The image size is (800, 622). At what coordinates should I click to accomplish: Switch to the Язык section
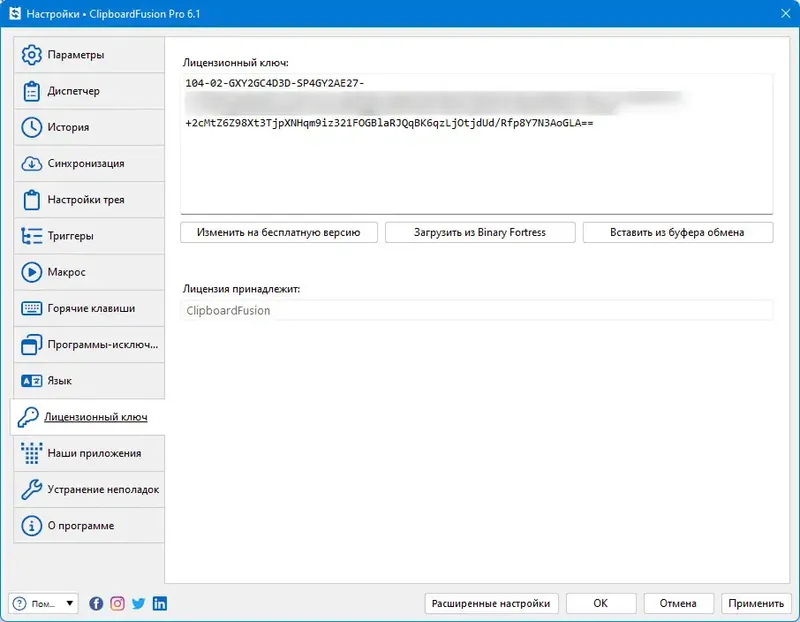pos(89,381)
